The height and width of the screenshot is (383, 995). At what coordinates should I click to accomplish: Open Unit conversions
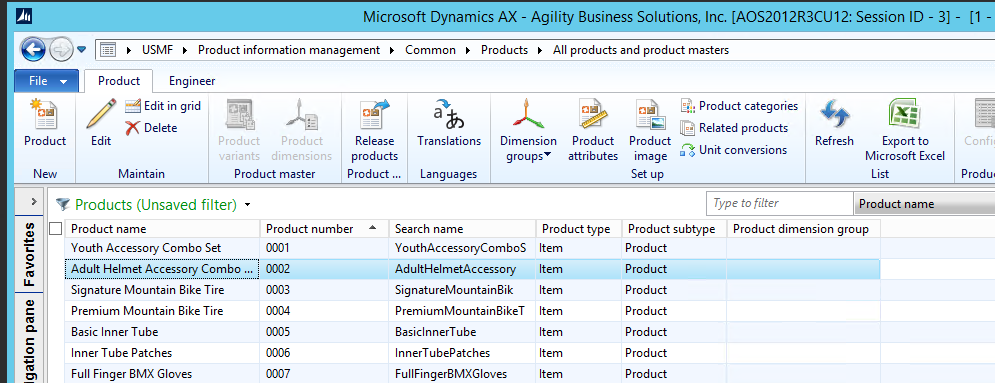click(x=733, y=150)
